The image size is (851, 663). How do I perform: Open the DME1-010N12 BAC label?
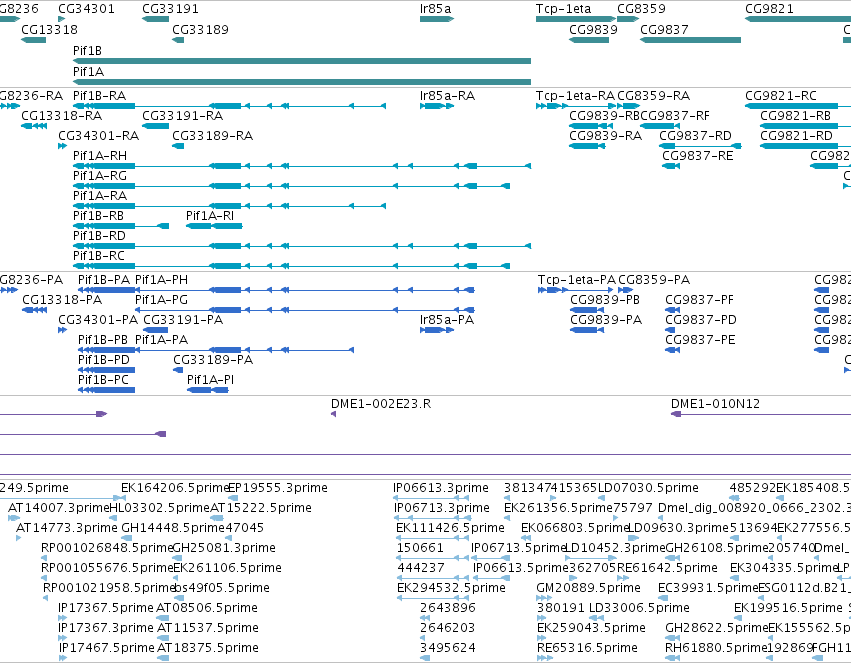[715, 404]
